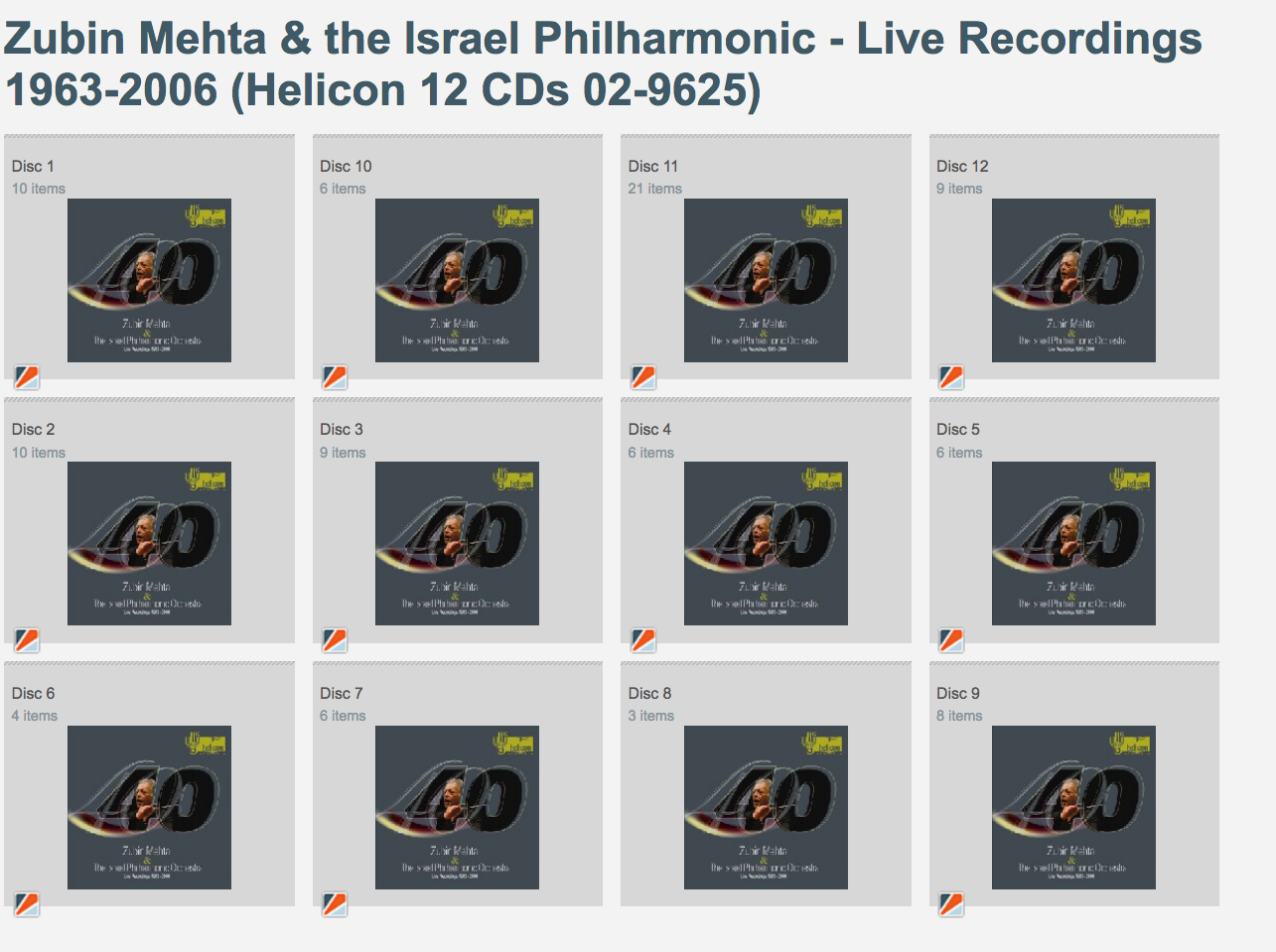
Task: Click the orange badge icon under Disc 3
Action: coord(335,640)
